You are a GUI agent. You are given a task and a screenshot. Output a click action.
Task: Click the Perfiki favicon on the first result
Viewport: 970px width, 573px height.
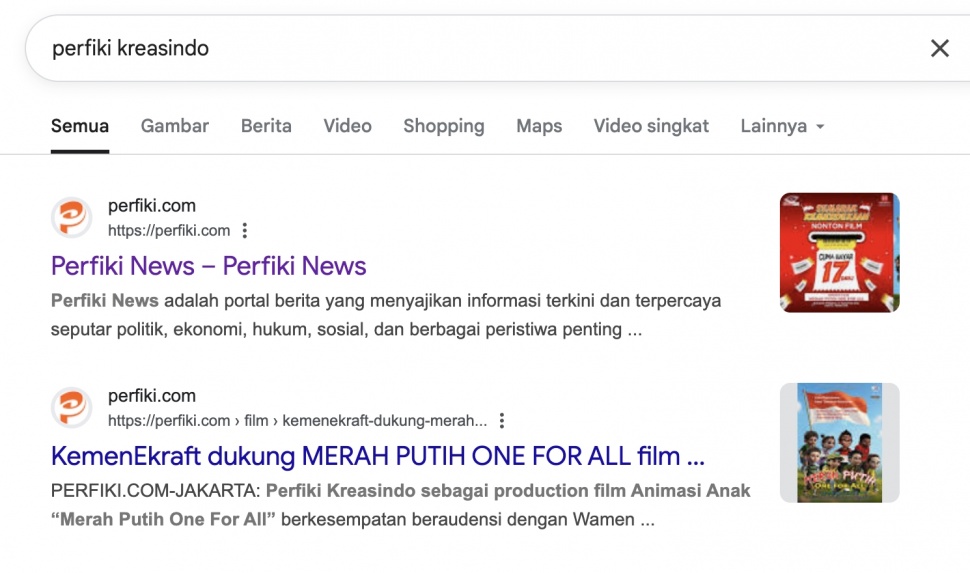point(72,218)
